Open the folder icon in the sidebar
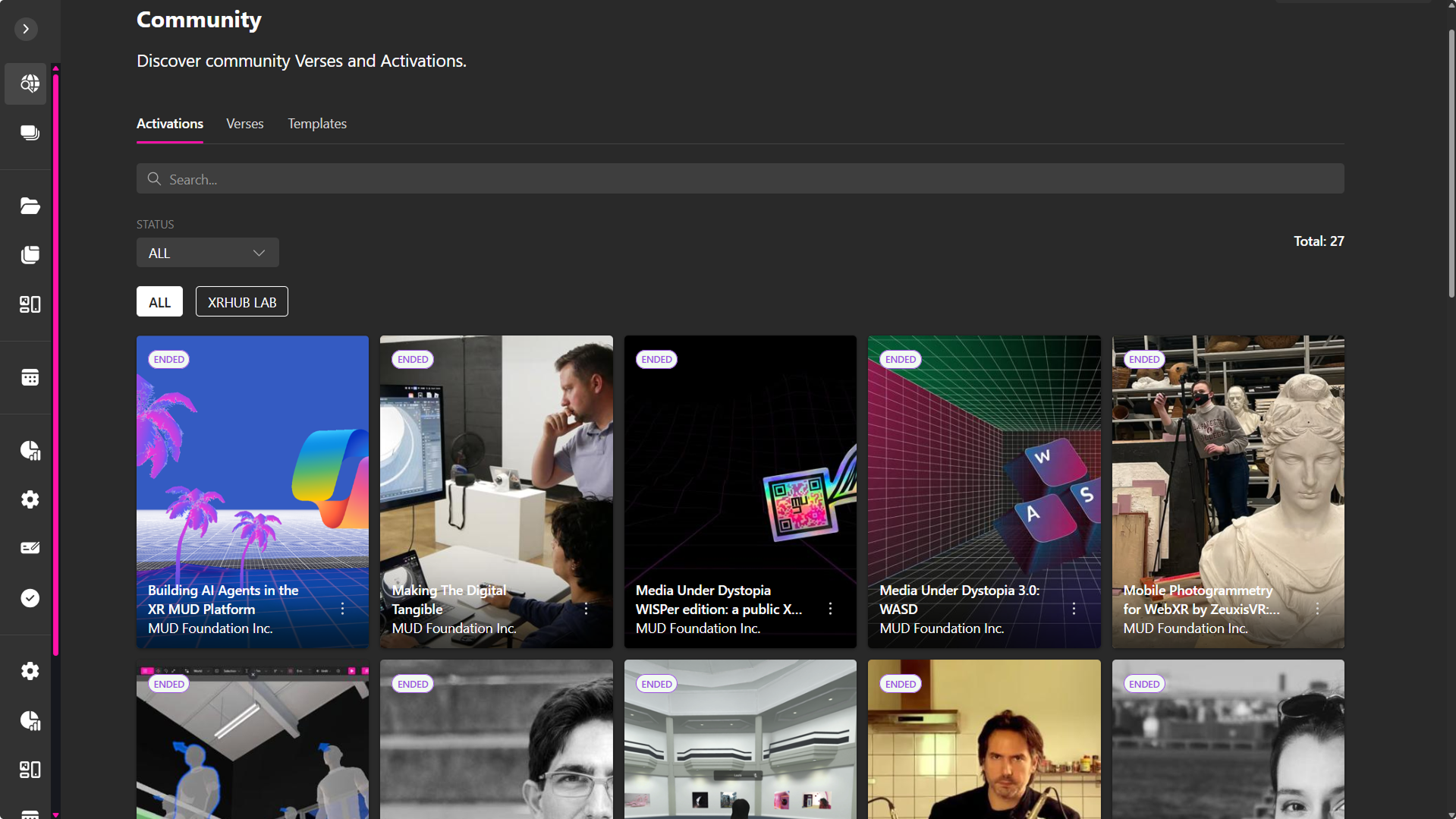The height and width of the screenshot is (819, 1456). [x=30, y=206]
